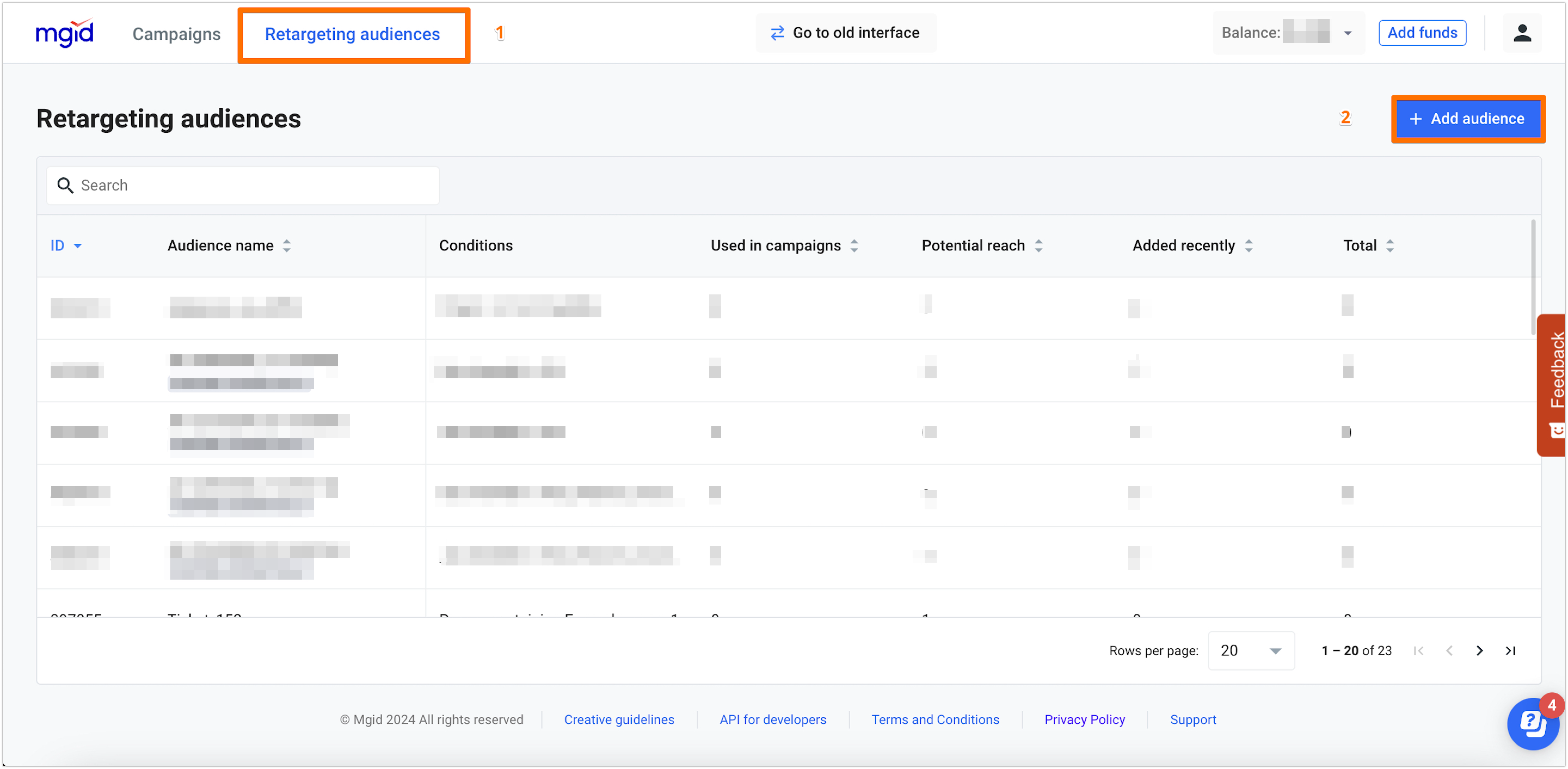Image resolution: width=1568 pixels, height=769 pixels.
Task: Click the mgid logo
Action: click(64, 33)
